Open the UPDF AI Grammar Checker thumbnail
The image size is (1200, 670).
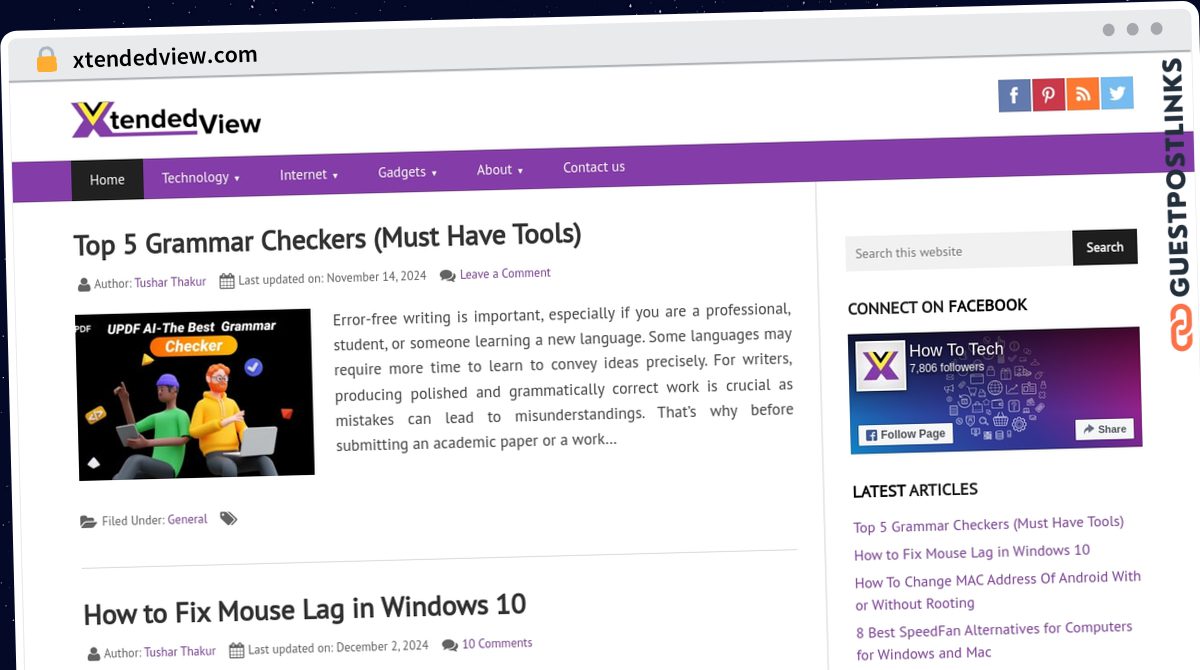pos(195,395)
